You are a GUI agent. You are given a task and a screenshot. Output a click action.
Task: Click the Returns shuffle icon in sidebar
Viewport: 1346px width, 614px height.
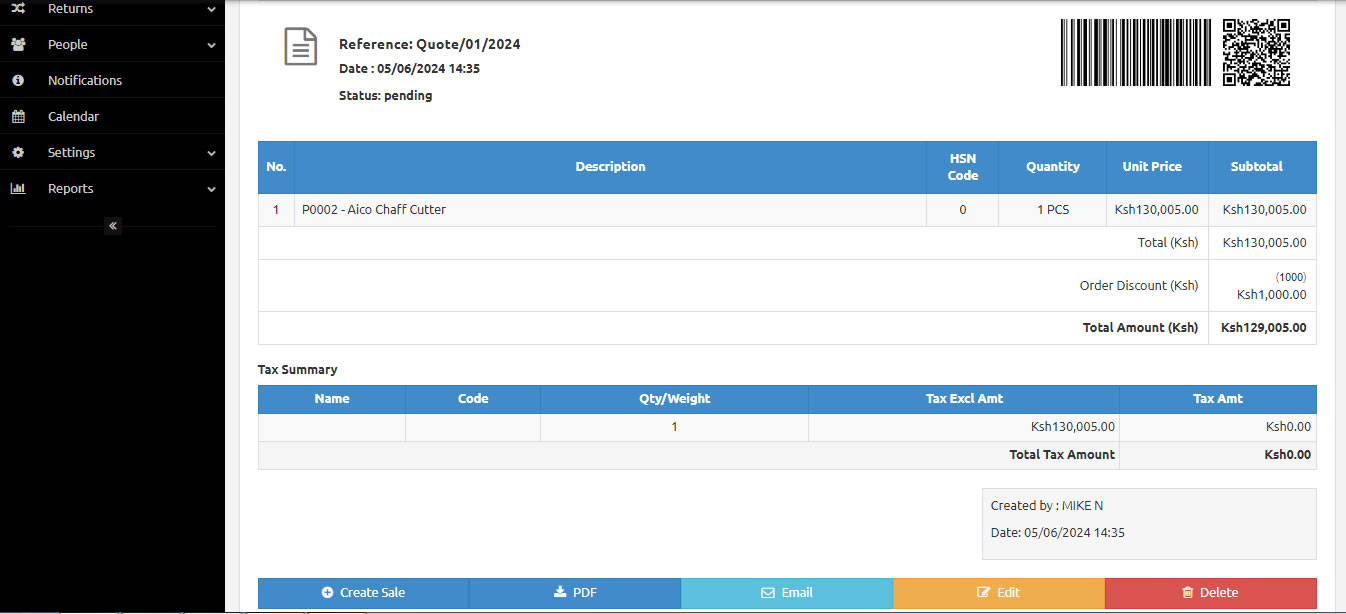(18, 9)
